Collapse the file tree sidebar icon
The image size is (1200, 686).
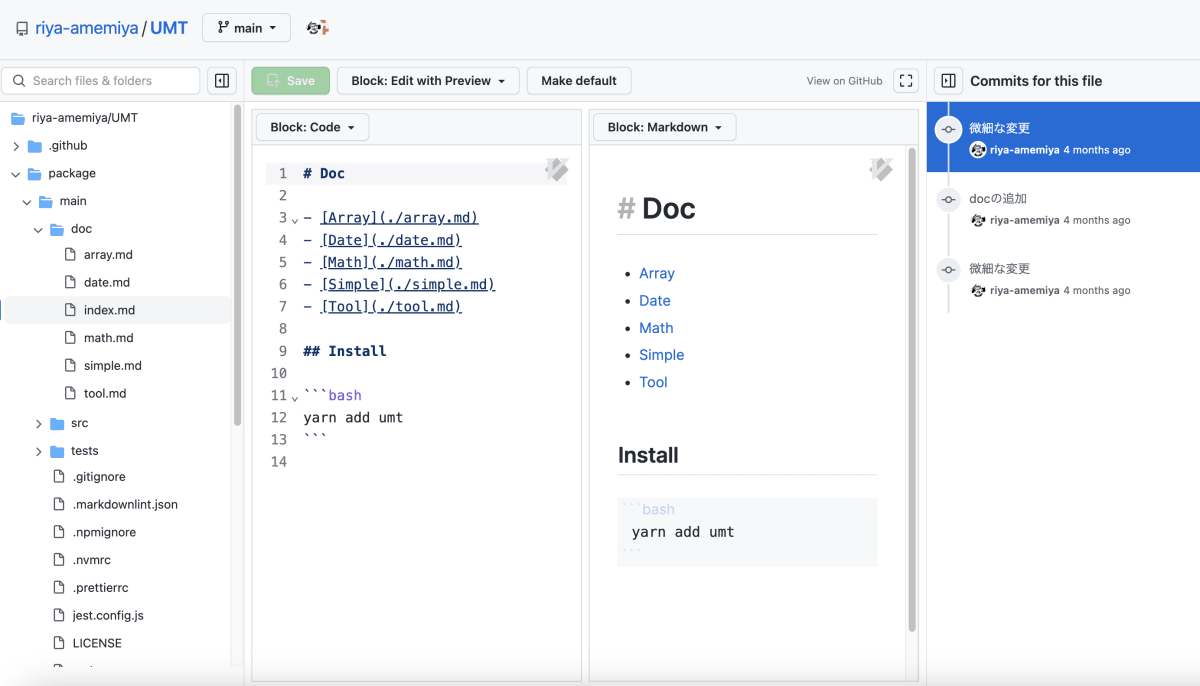[x=222, y=81]
